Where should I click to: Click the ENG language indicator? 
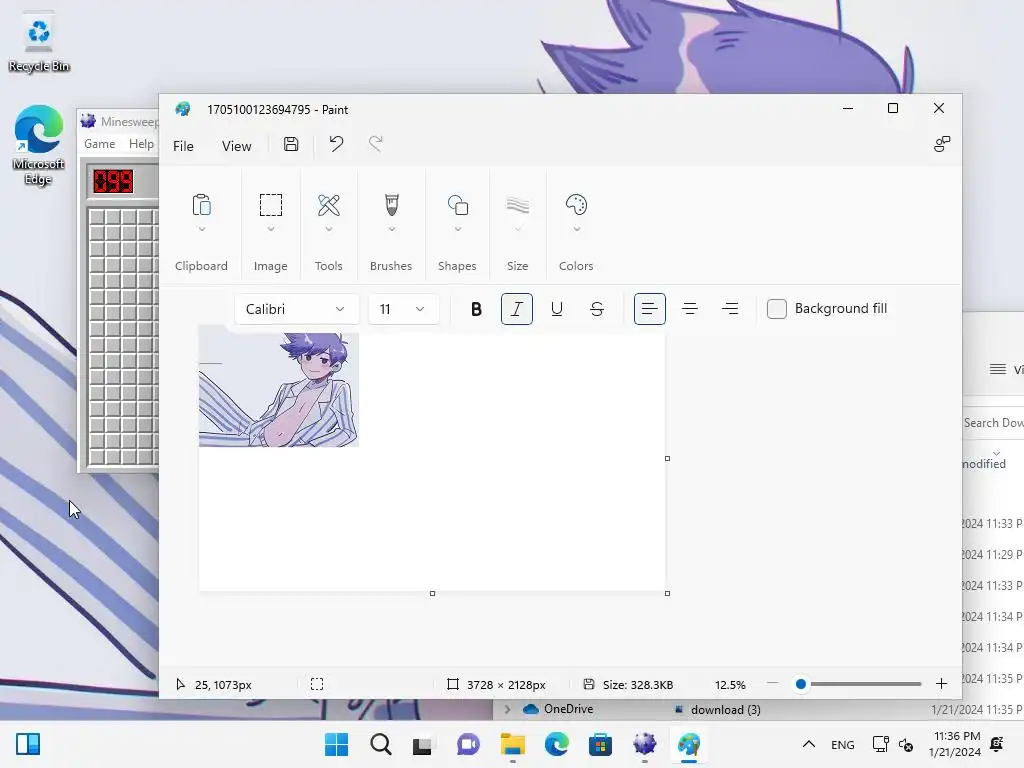pyautogui.click(x=842, y=744)
